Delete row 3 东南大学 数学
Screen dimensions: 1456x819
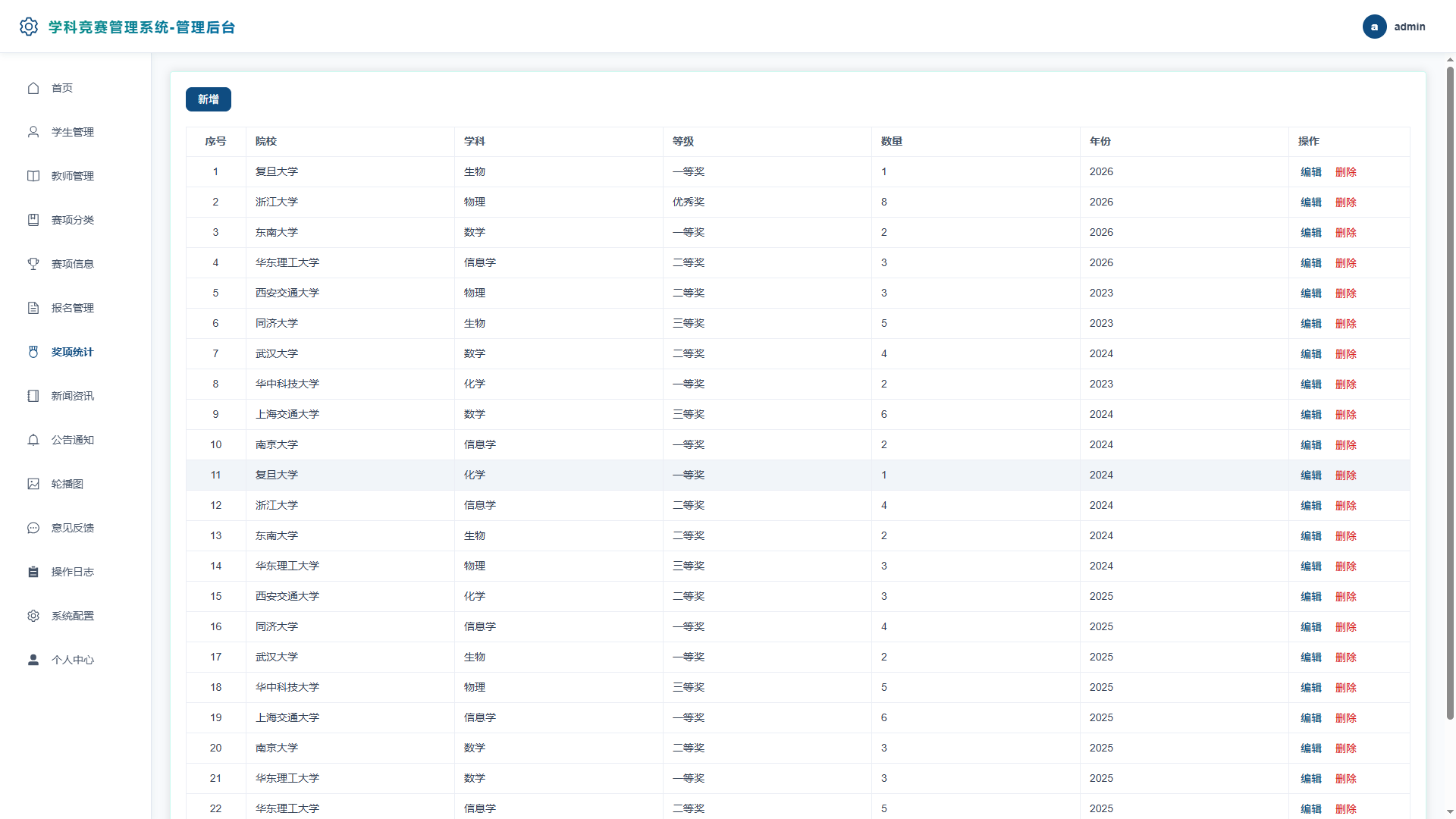pos(1346,233)
